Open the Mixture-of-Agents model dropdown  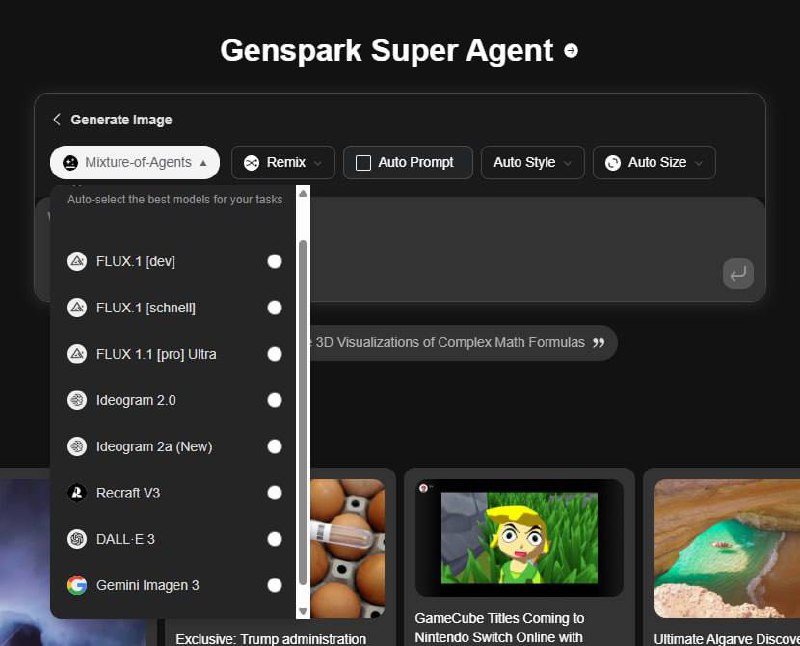coord(135,163)
